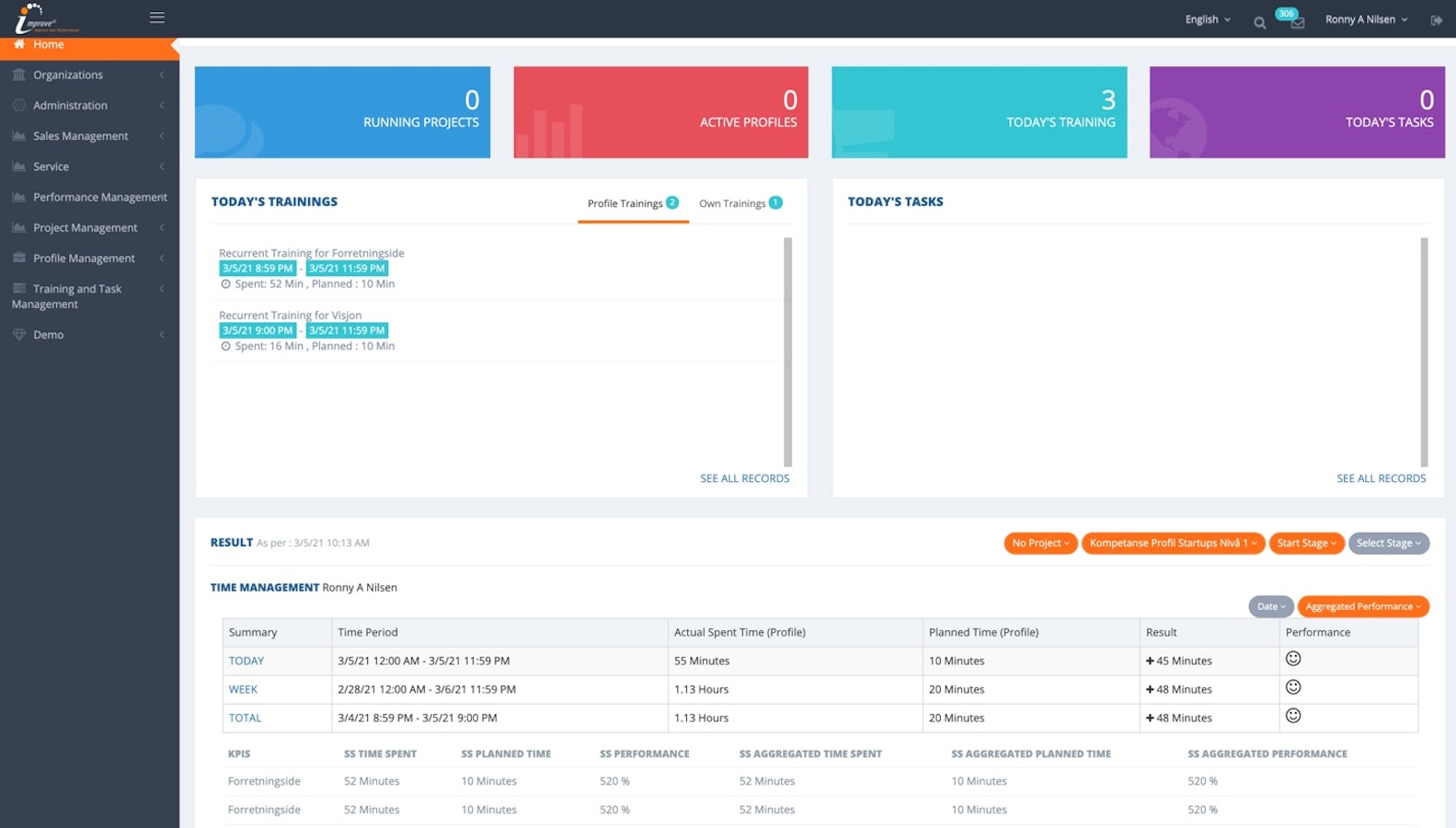Open the search magnifier icon
Image resolution: width=1456 pixels, height=828 pixels.
[x=1259, y=23]
